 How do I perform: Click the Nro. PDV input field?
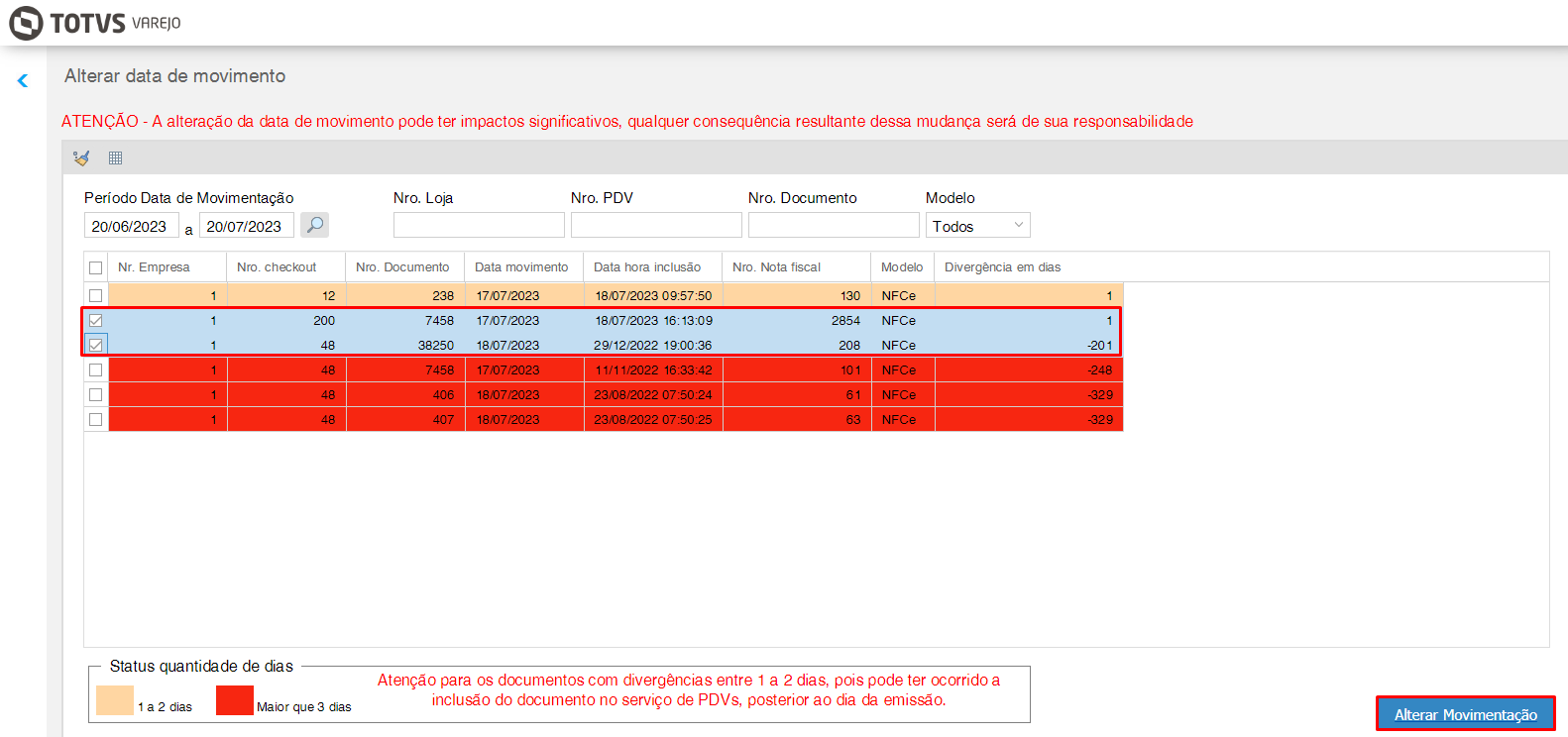(656, 225)
